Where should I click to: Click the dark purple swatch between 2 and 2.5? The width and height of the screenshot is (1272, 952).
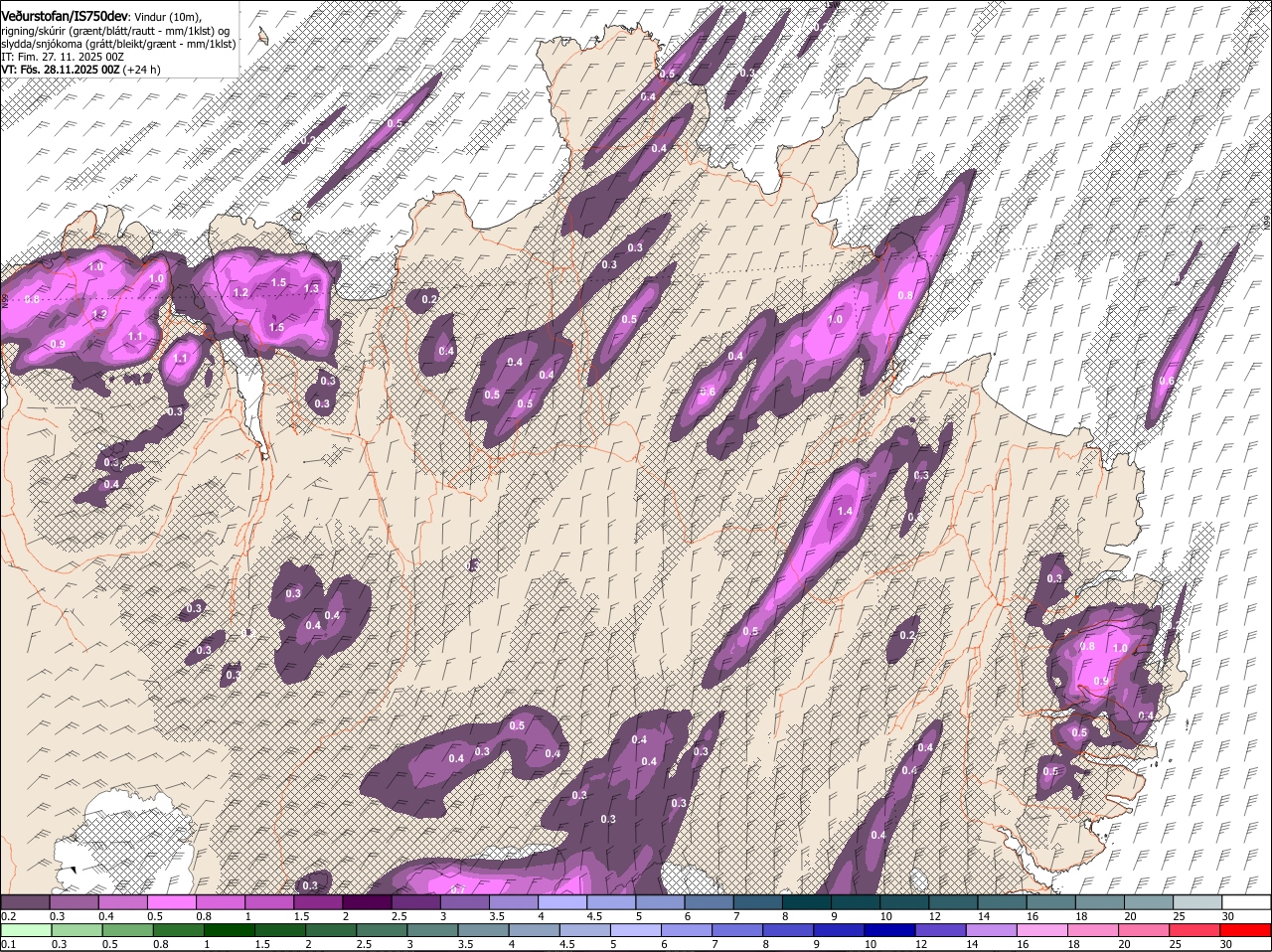366,902
